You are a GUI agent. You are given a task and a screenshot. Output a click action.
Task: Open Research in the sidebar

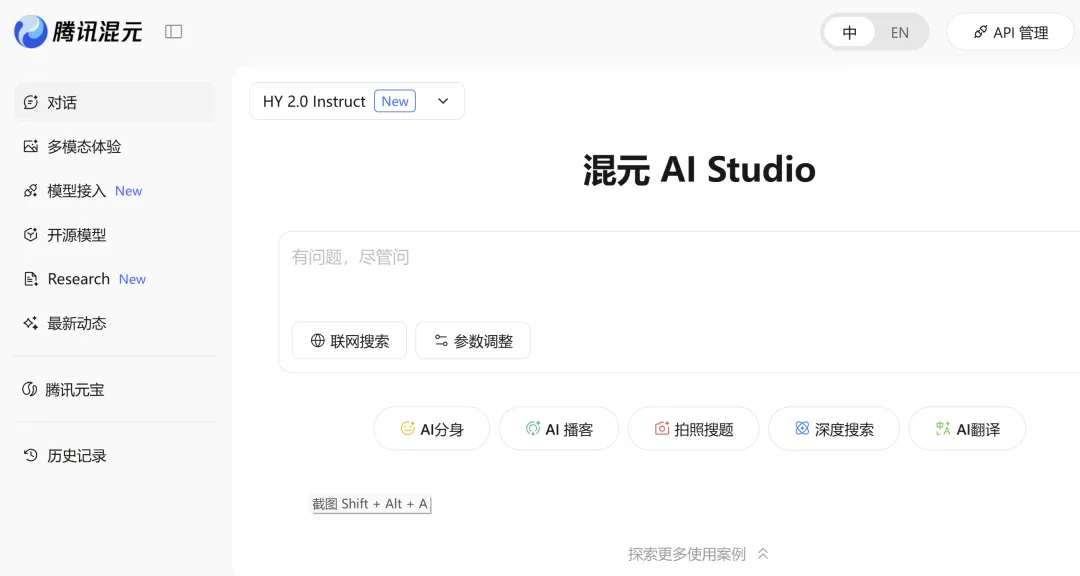coord(114,279)
